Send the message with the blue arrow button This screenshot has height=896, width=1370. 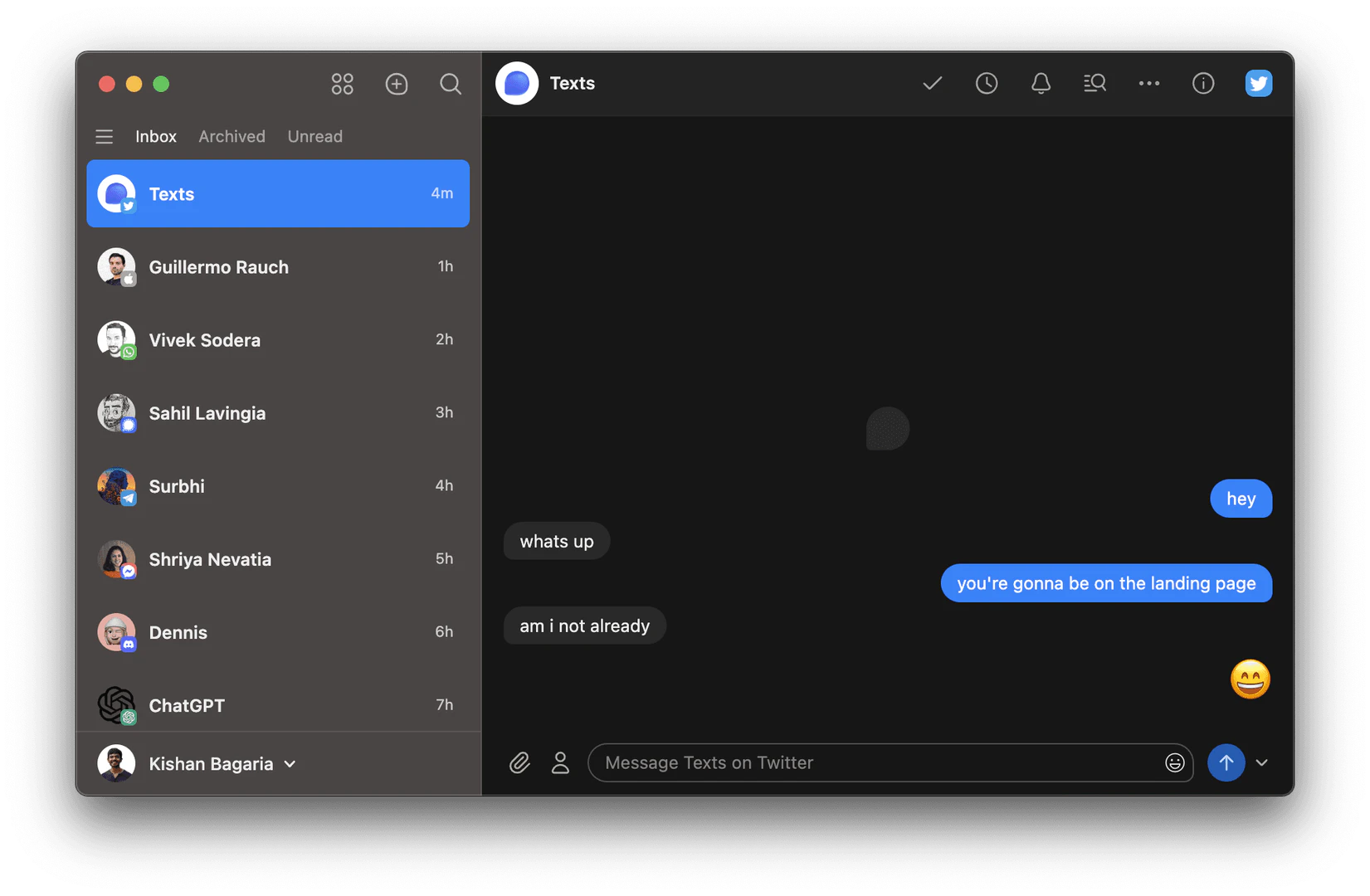click(x=1226, y=762)
